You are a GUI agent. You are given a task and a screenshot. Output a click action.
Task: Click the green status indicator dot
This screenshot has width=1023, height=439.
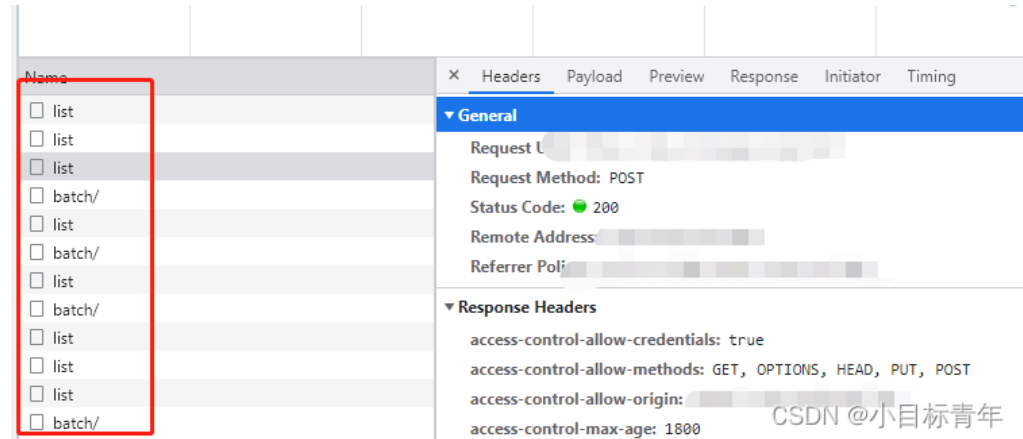point(579,207)
